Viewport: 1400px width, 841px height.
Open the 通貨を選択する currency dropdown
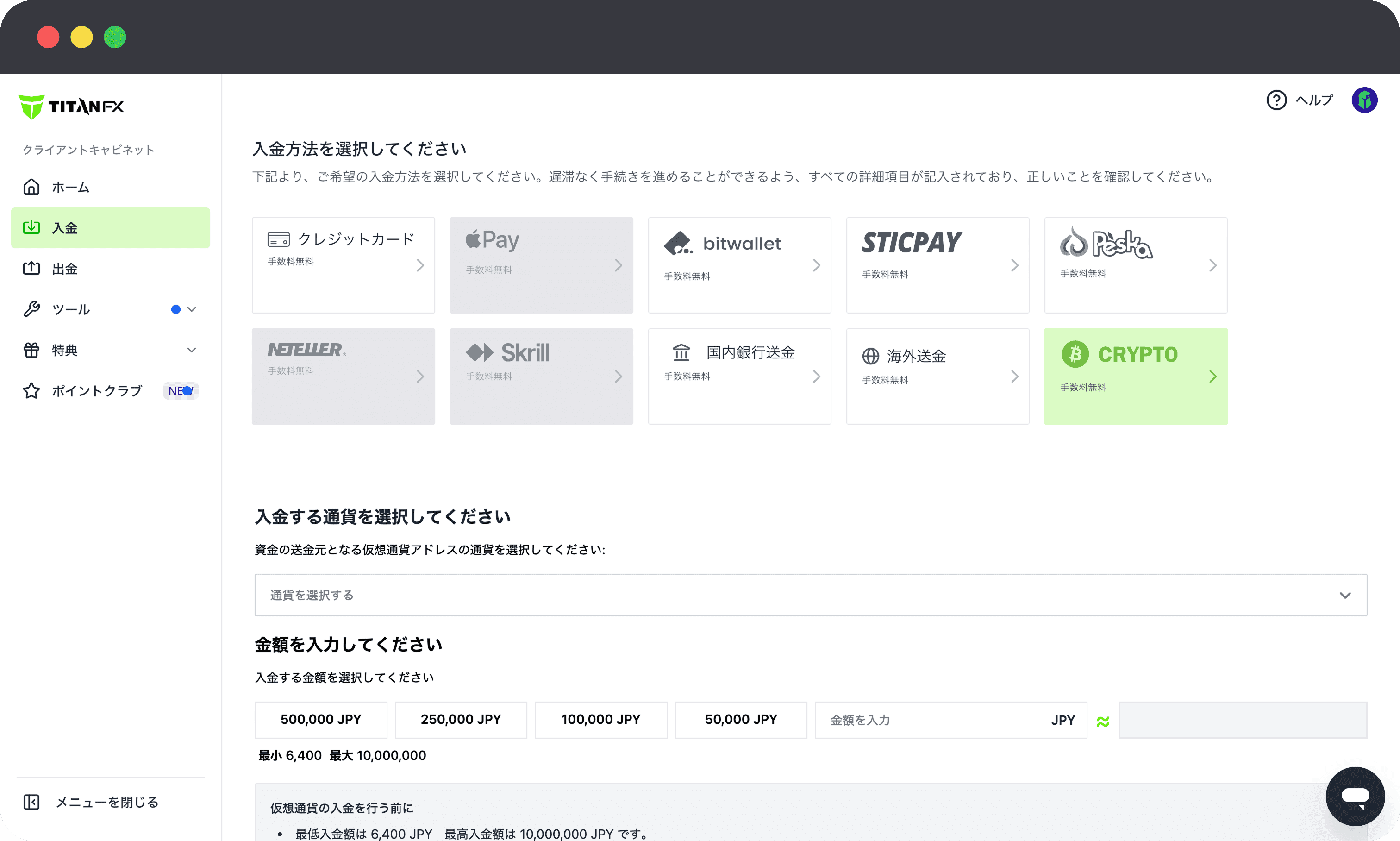810,595
